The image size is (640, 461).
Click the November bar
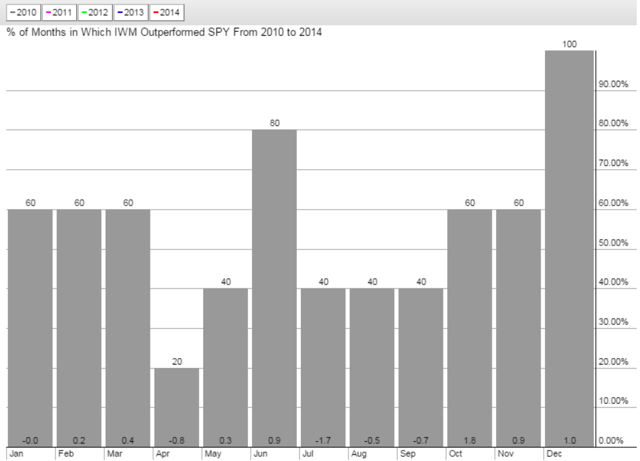pos(519,328)
